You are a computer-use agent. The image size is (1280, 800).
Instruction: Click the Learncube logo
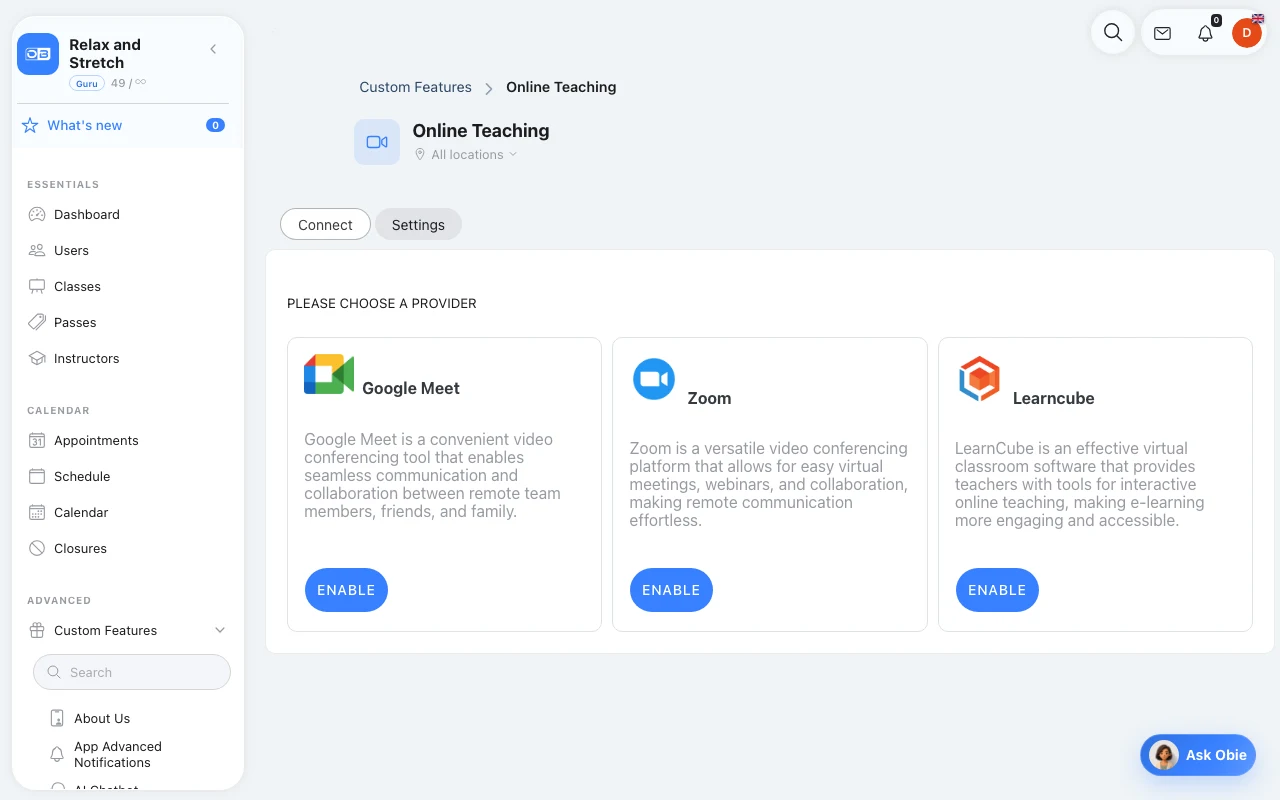(x=979, y=379)
